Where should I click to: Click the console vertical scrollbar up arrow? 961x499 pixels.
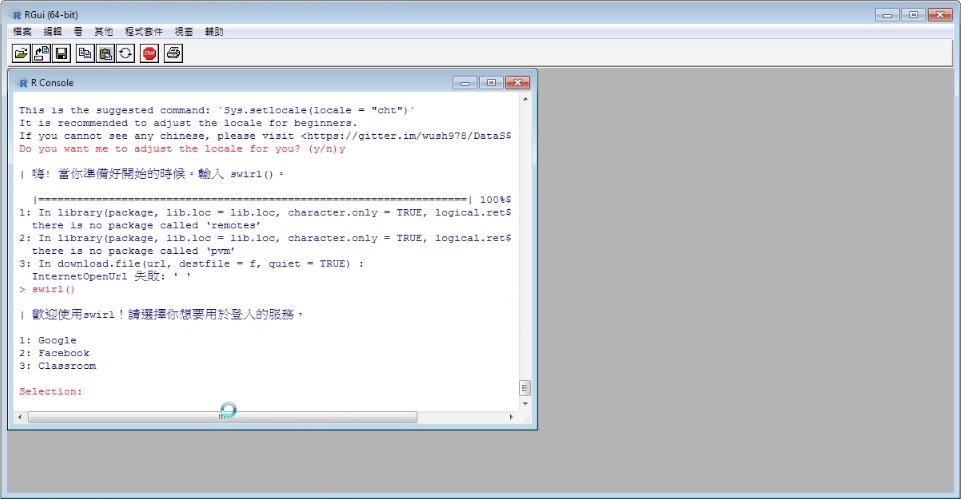[525, 99]
